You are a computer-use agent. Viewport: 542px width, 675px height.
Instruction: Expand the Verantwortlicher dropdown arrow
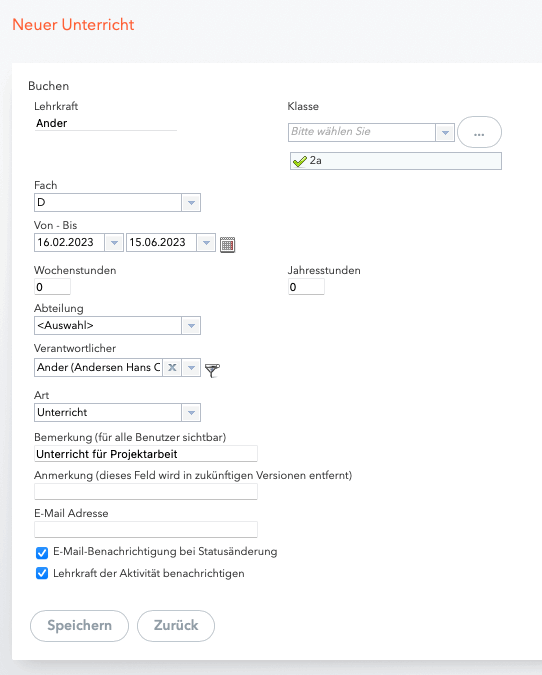click(191, 368)
